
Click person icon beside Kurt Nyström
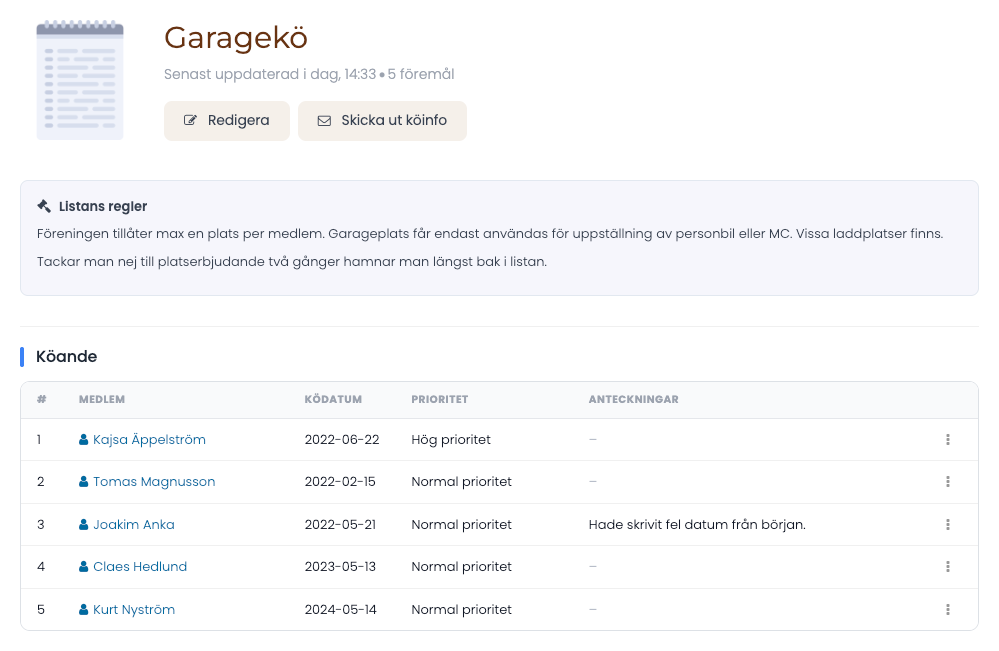(x=83, y=610)
